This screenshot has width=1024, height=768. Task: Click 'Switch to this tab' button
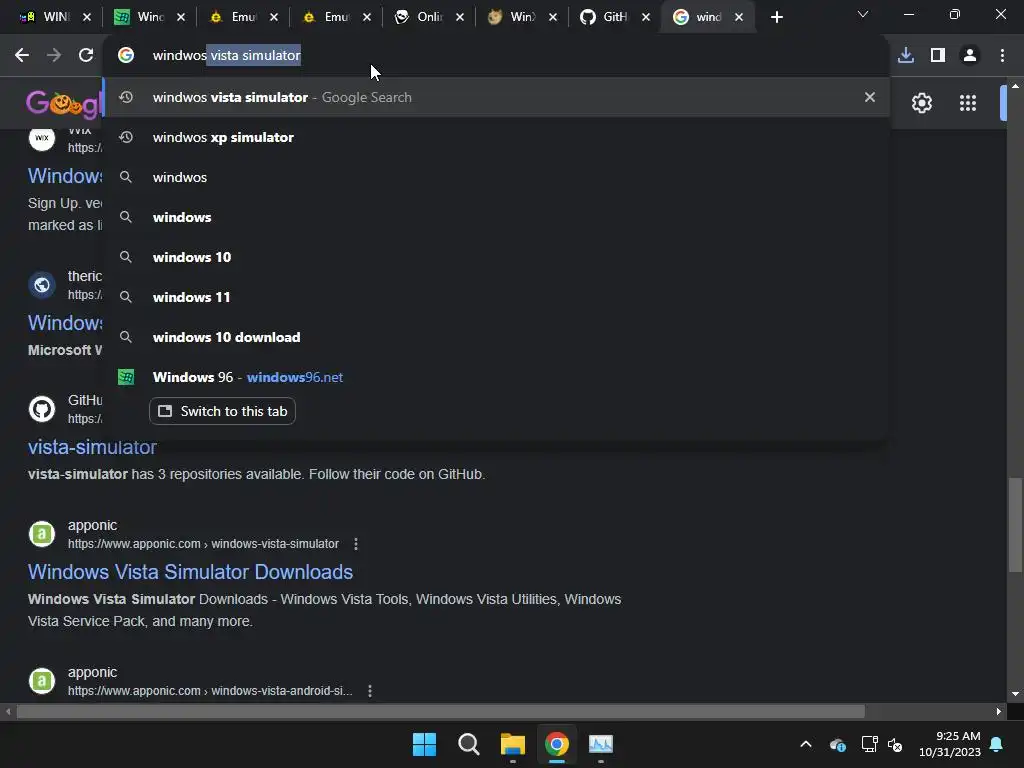coord(222,411)
